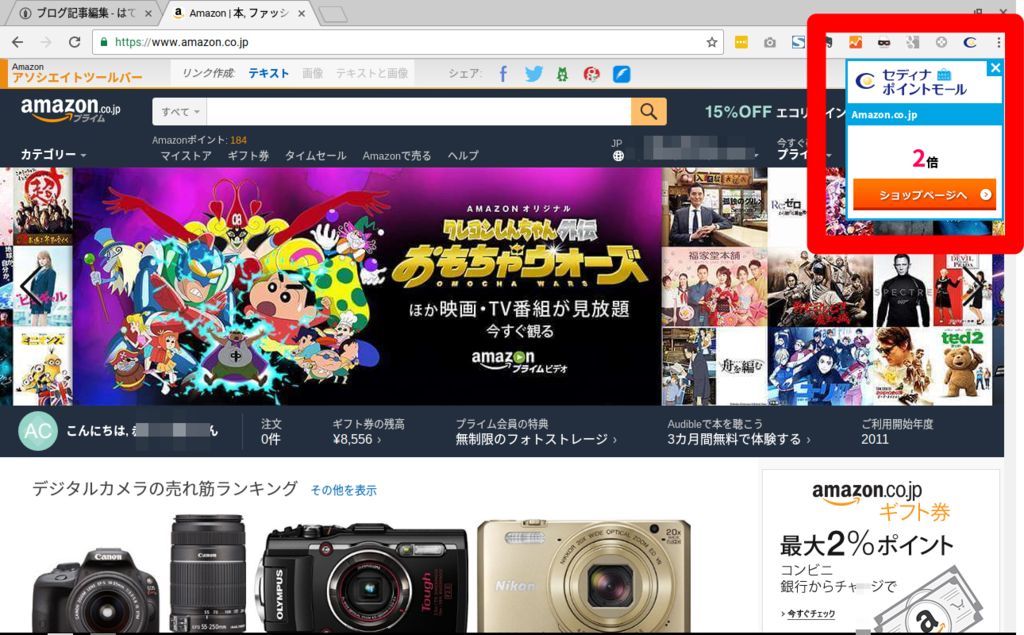Click the Canon DSLR camera product image
This screenshot has height=635, width=1024.
click(96, 592)
